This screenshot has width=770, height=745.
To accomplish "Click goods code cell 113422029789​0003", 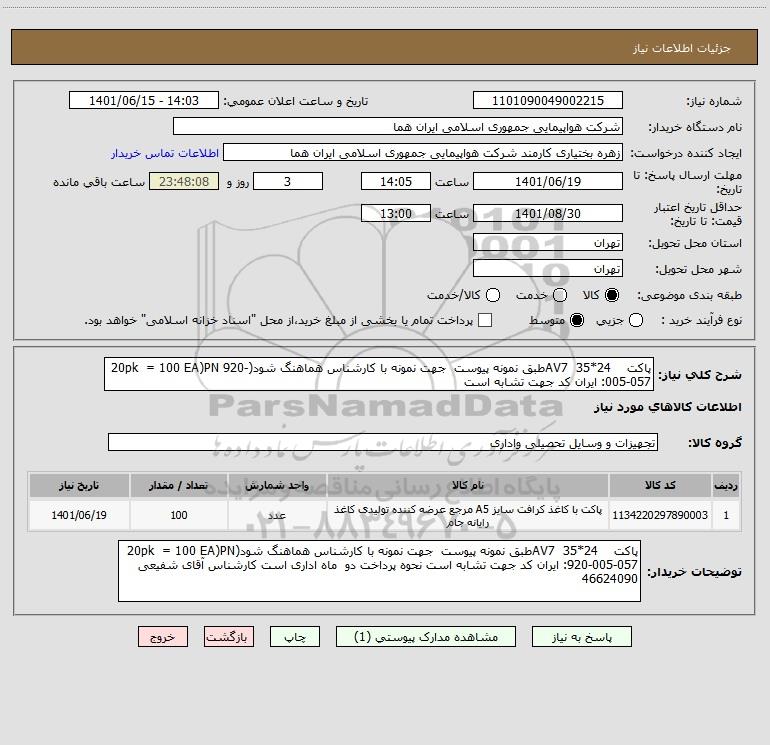I will (660, 515).
